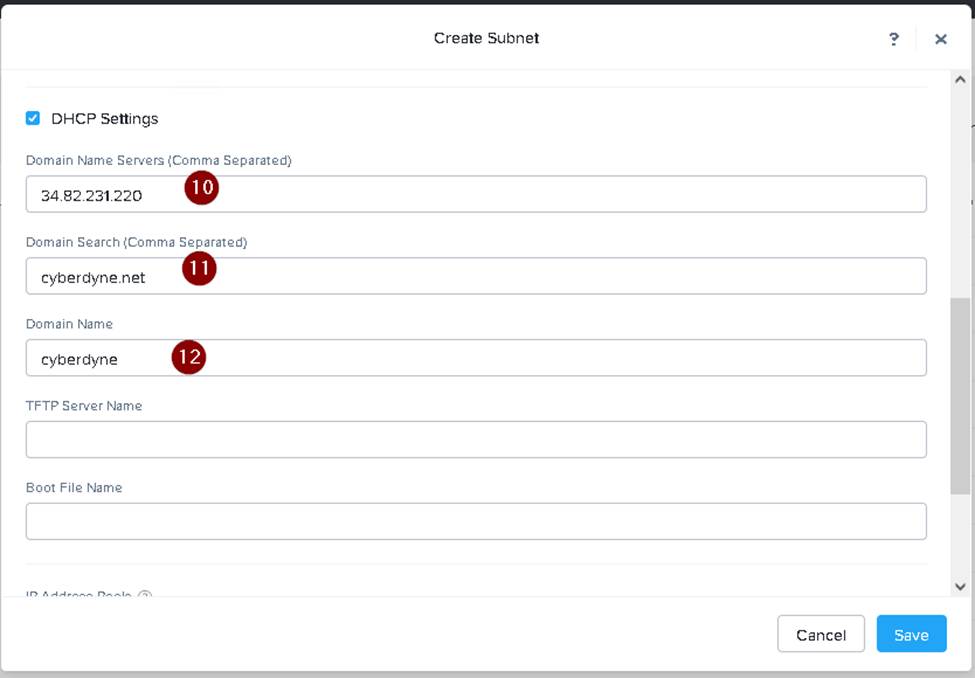Focus the Domain Search field with cyberdyne.net
This screenshot has width=975, height=678.
point(476,277)
